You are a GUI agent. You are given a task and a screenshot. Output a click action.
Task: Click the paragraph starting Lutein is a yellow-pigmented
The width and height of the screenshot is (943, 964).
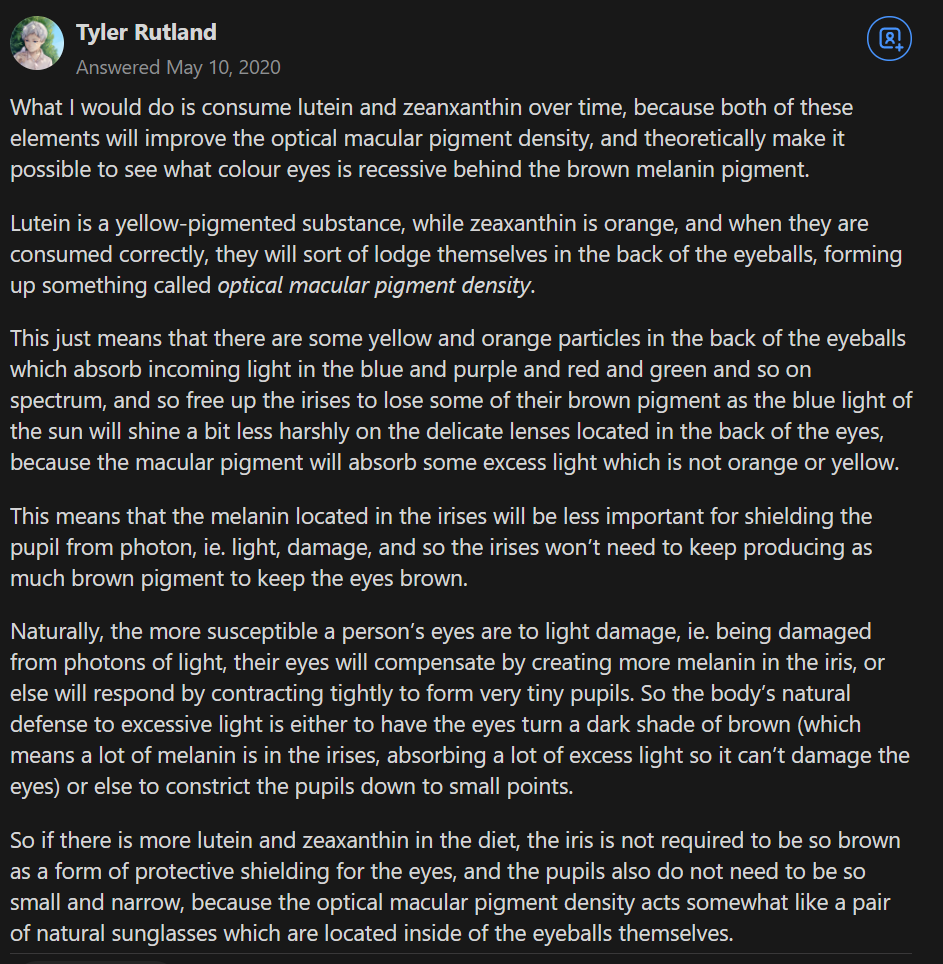456,255
